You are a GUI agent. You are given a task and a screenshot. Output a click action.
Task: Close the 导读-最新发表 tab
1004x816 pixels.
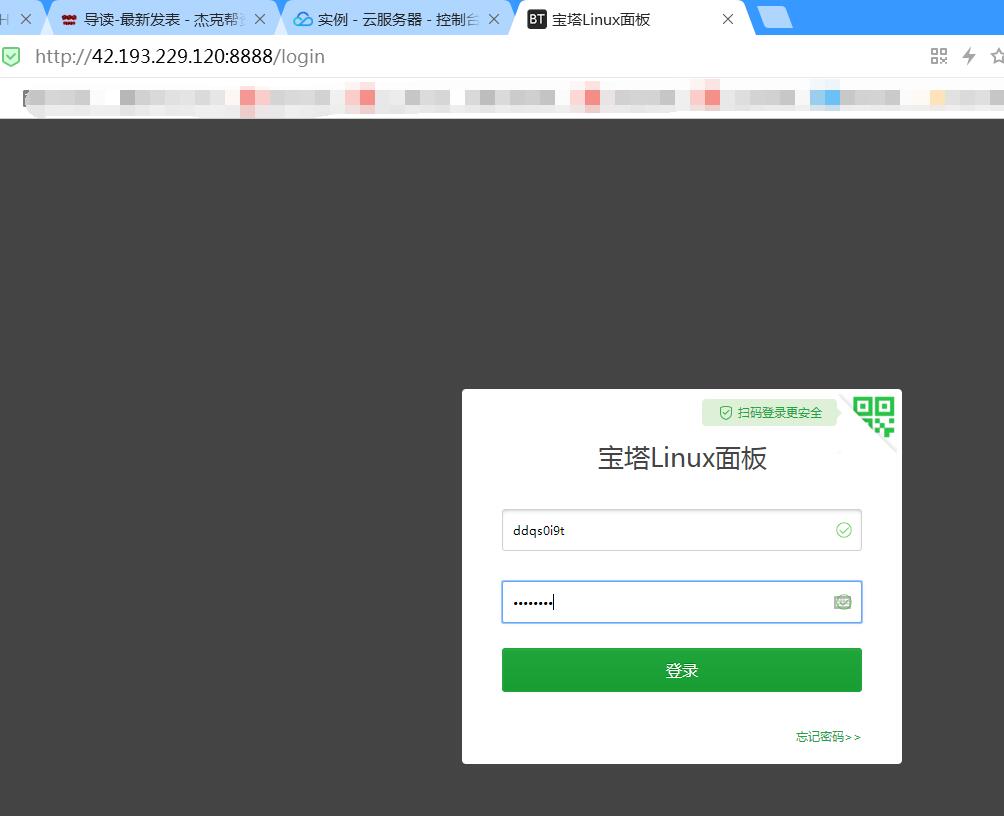point(260,19)
